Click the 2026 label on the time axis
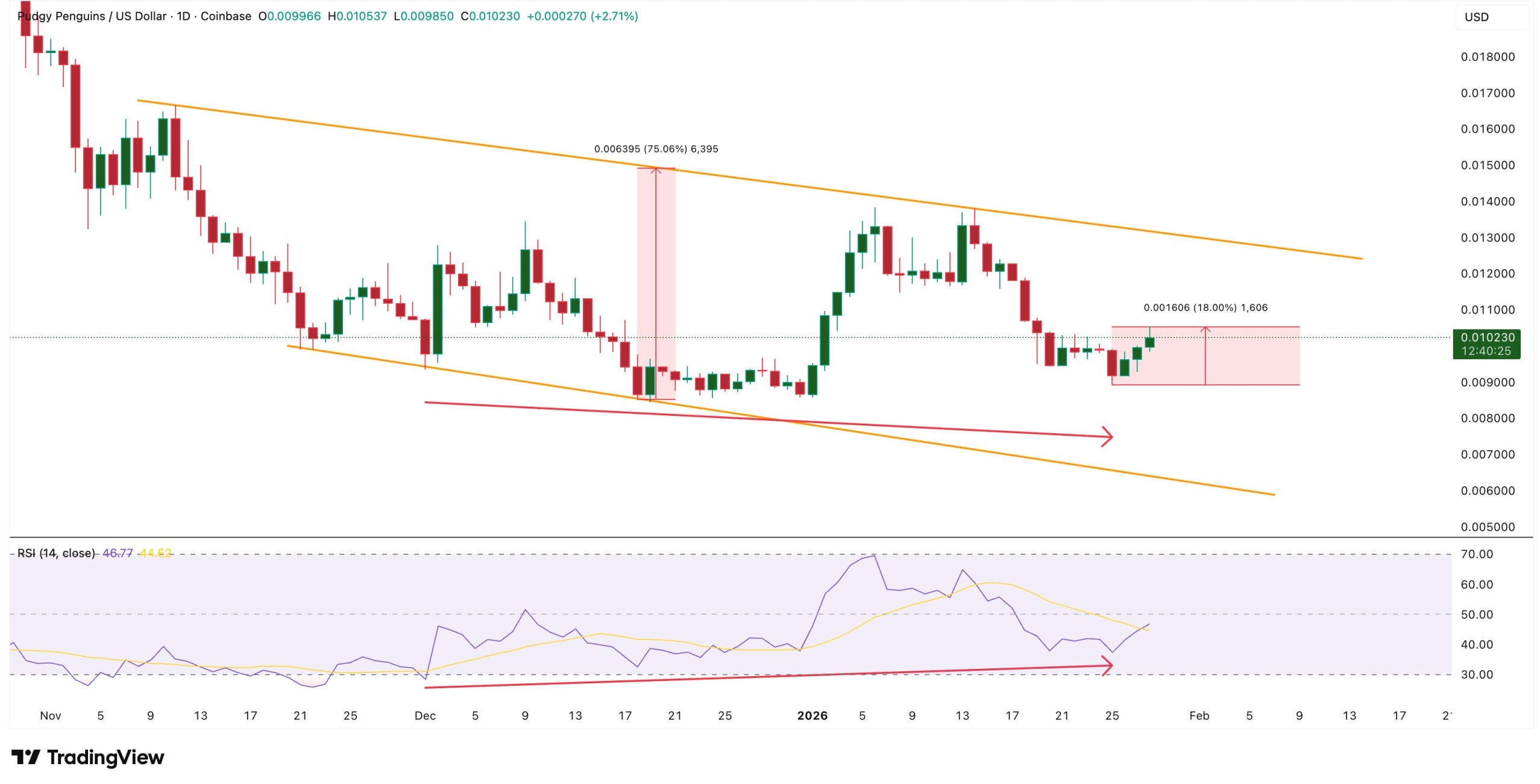This screenshot has width=1540, height=784. coord(812,715)
